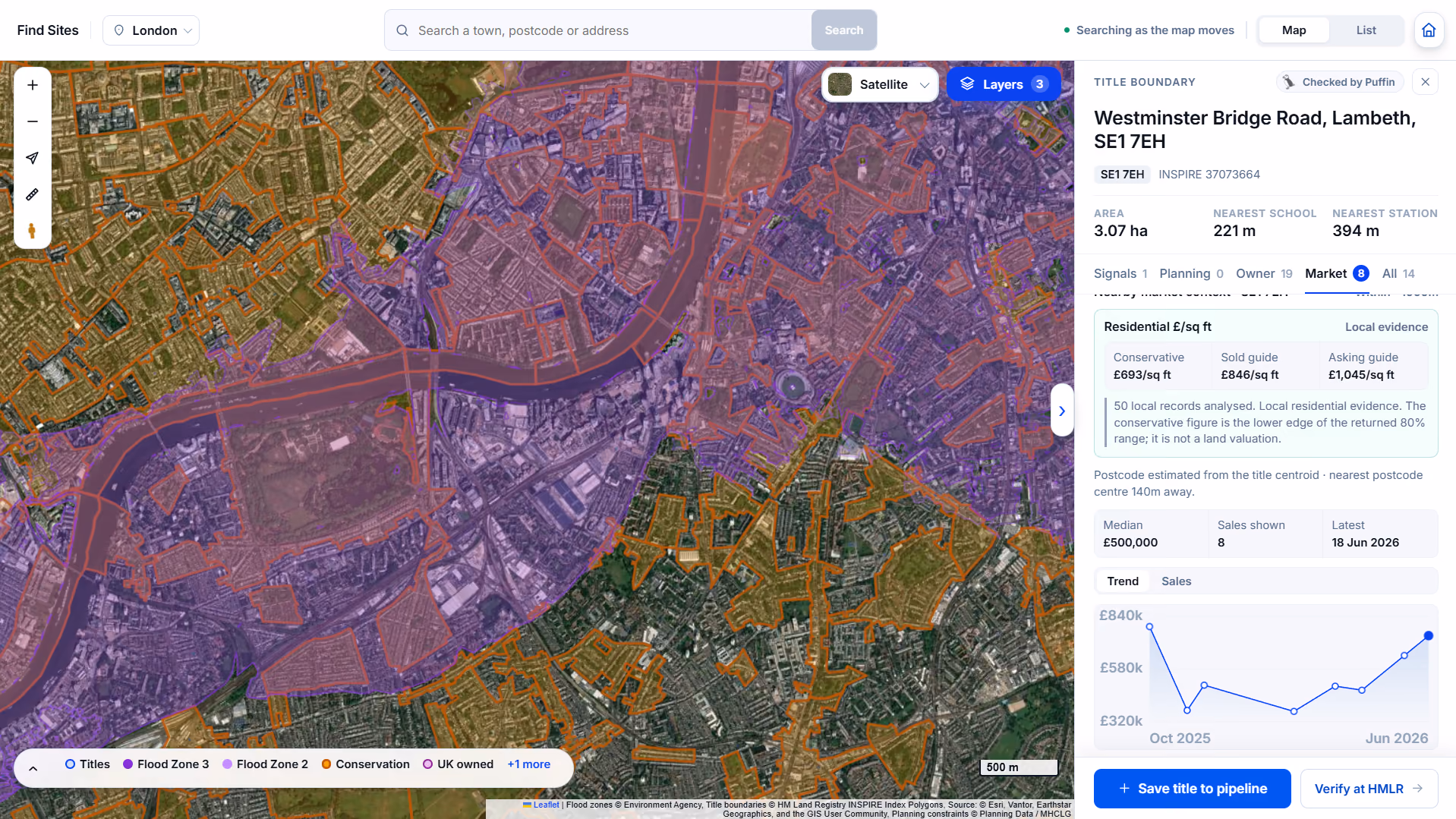Collapse the map legend bar

pyautogui.click(x=33, y=768)
